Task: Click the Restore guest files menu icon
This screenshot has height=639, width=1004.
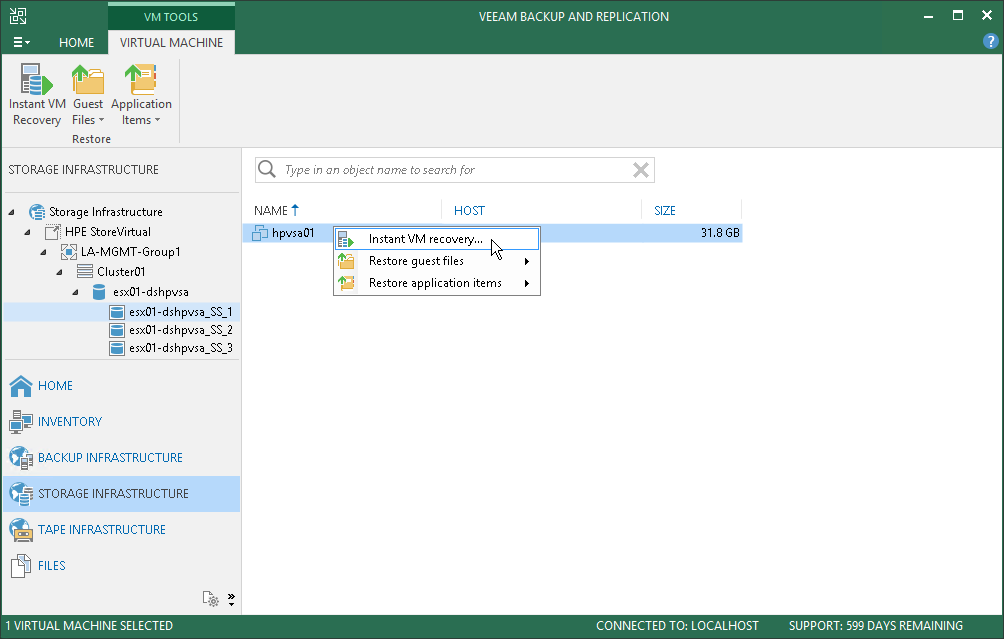Action: (346, 261)
